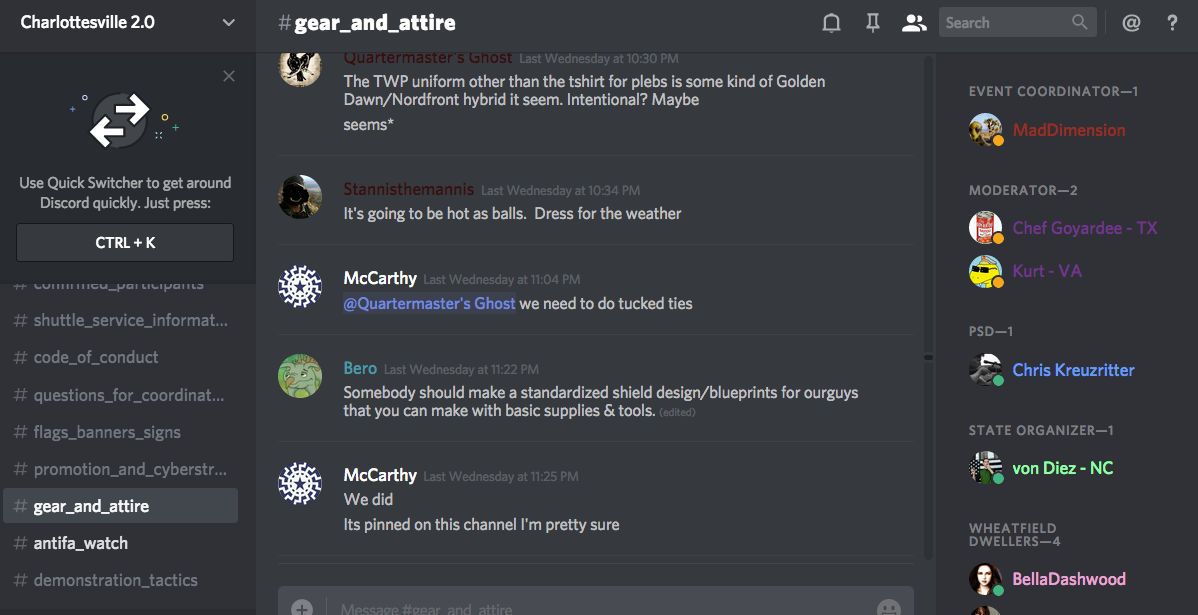Screen dimensions: 1198x615
Task: Open recent mentions @ icon
Action: pos(1132,23)
